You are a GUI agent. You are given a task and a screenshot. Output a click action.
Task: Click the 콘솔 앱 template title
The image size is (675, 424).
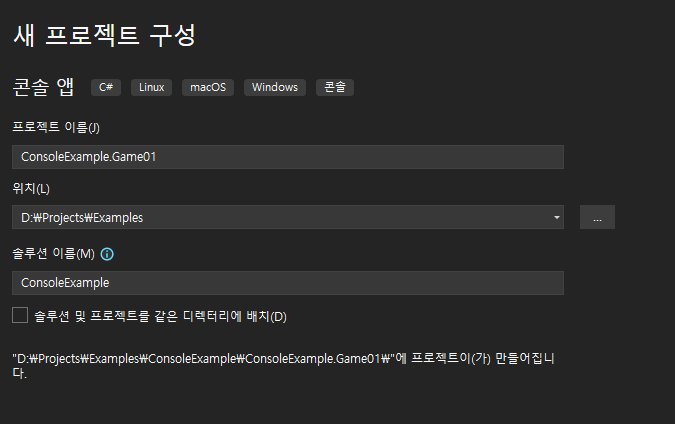click(43, 87)
